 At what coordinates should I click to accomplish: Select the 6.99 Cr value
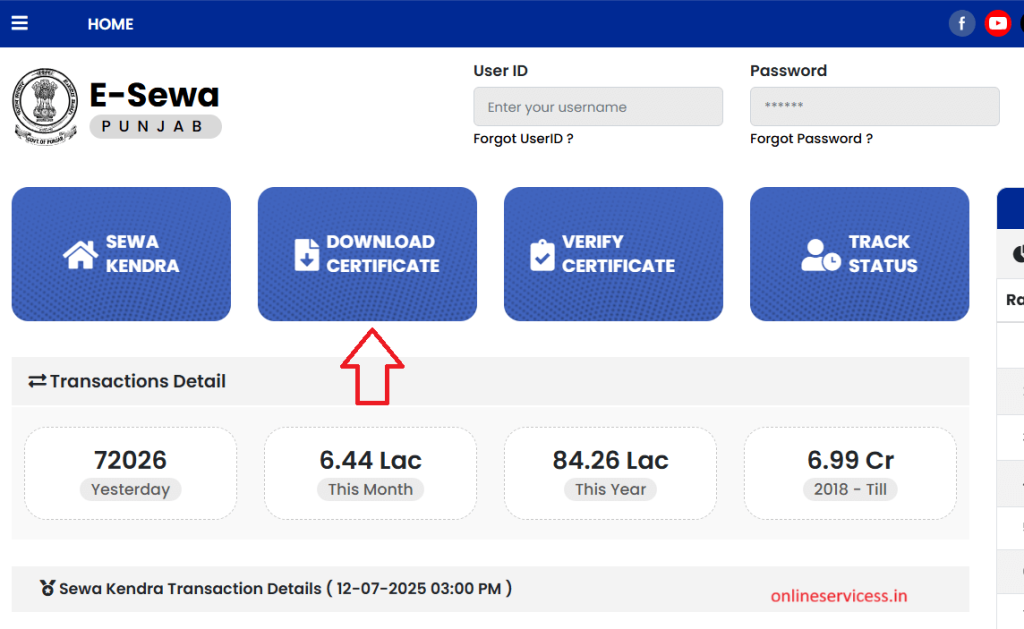[x=850, y=460]
